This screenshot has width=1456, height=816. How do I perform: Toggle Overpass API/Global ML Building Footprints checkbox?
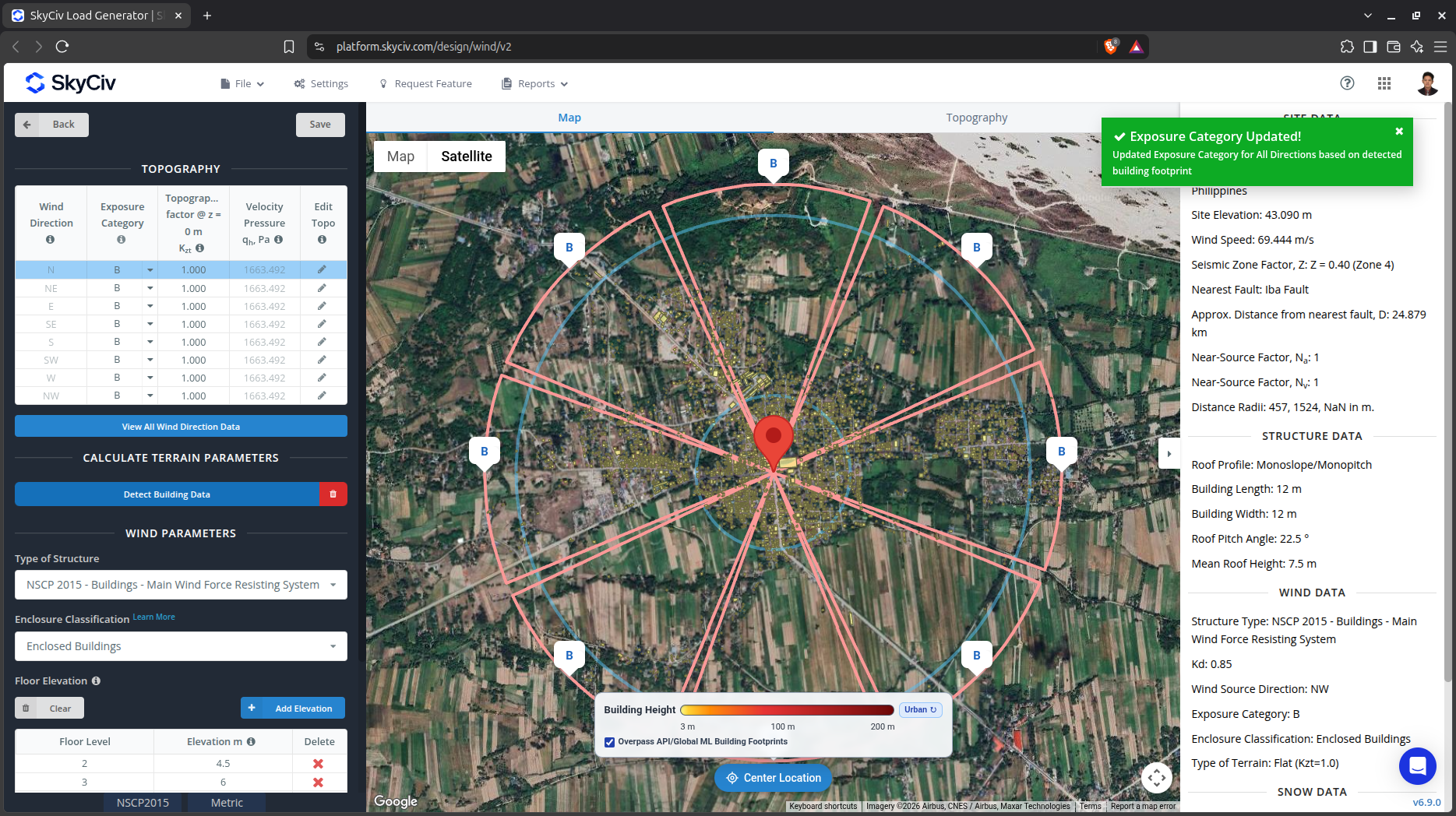click(x=610, y=742)
